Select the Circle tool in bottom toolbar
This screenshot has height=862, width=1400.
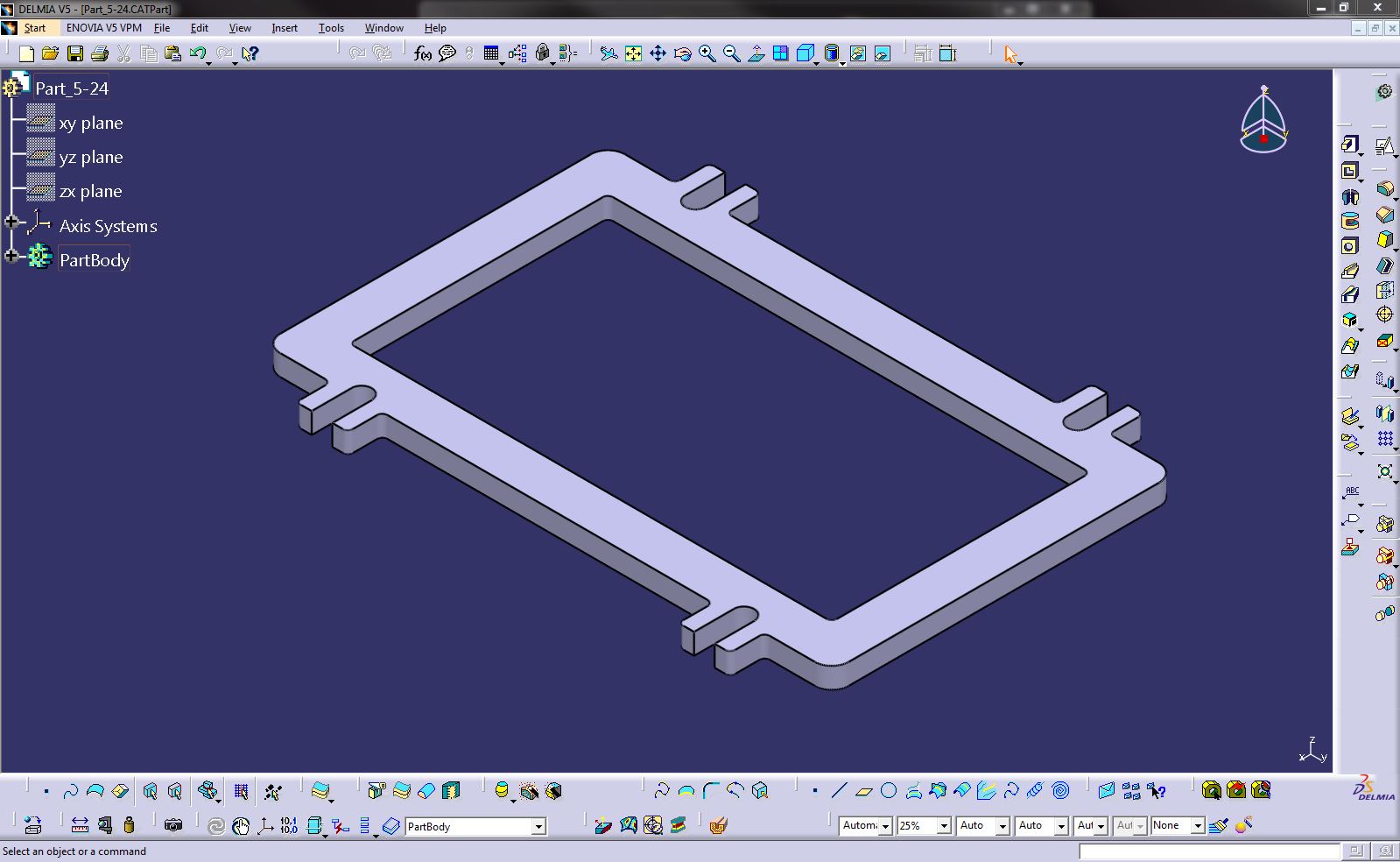click(888, 791)
